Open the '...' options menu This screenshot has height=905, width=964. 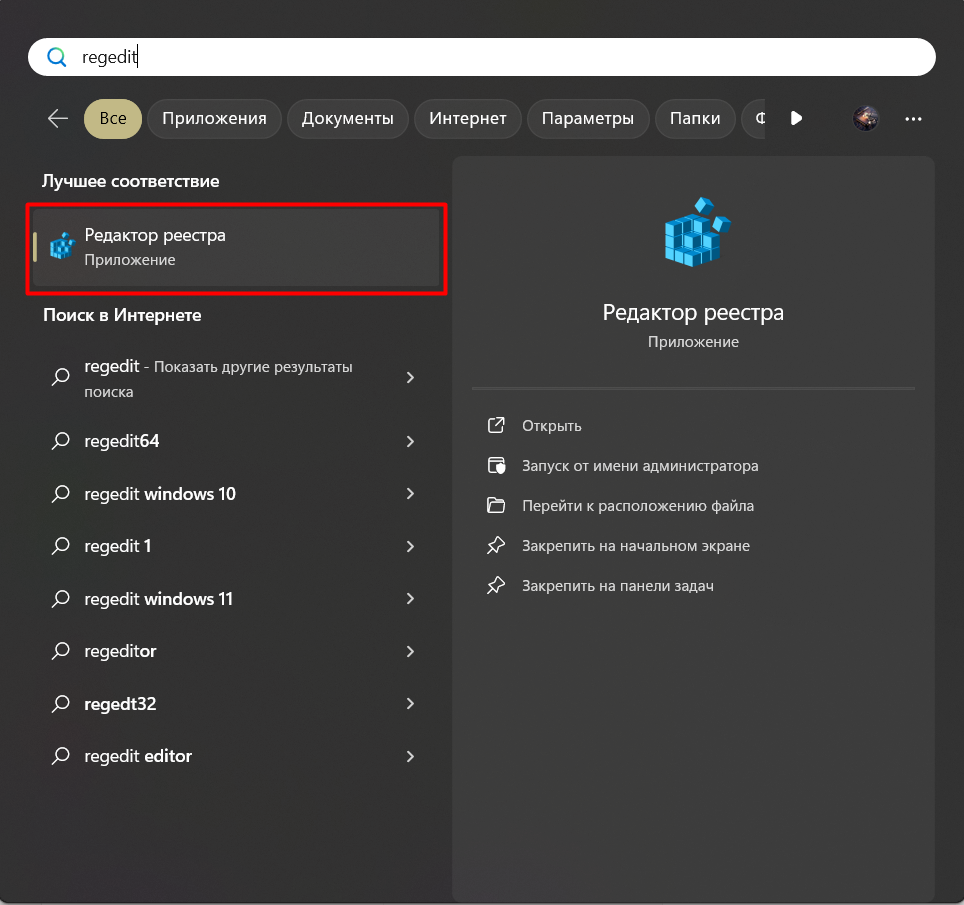point(913,118)
